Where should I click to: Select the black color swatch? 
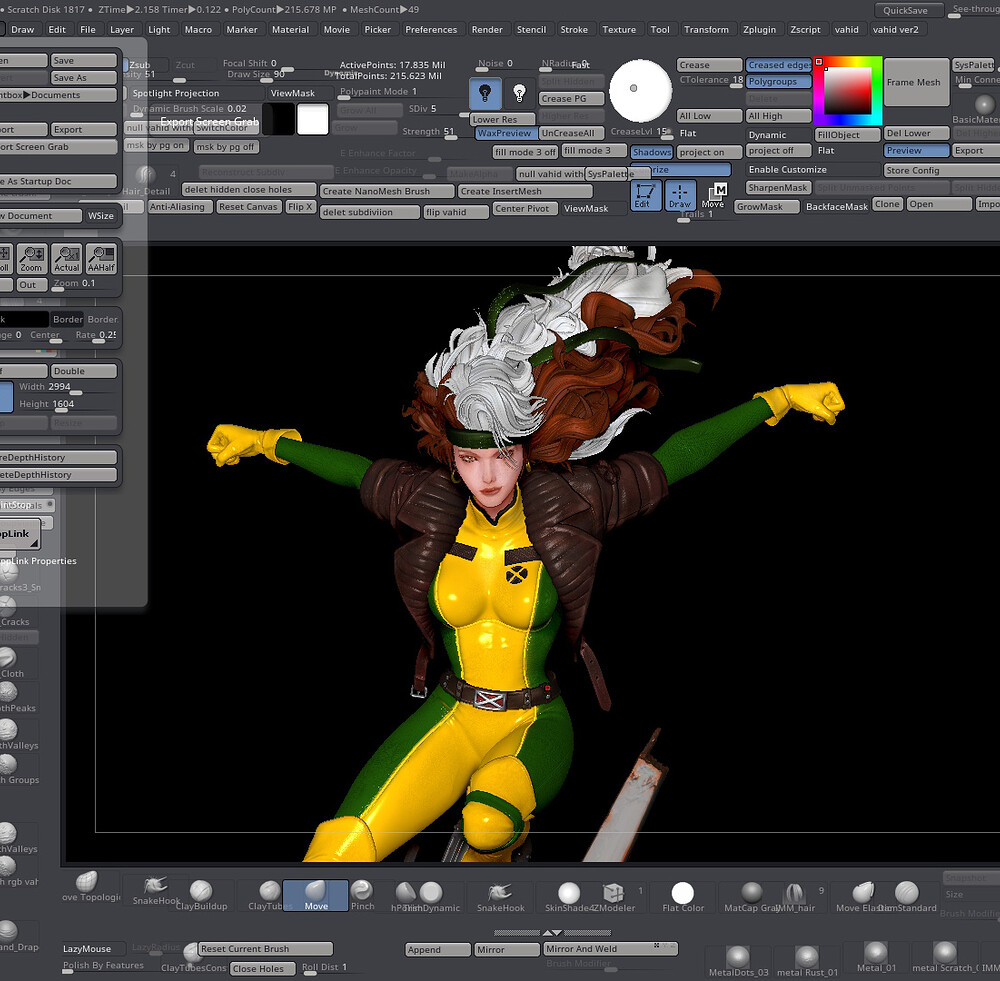[279, 119]
